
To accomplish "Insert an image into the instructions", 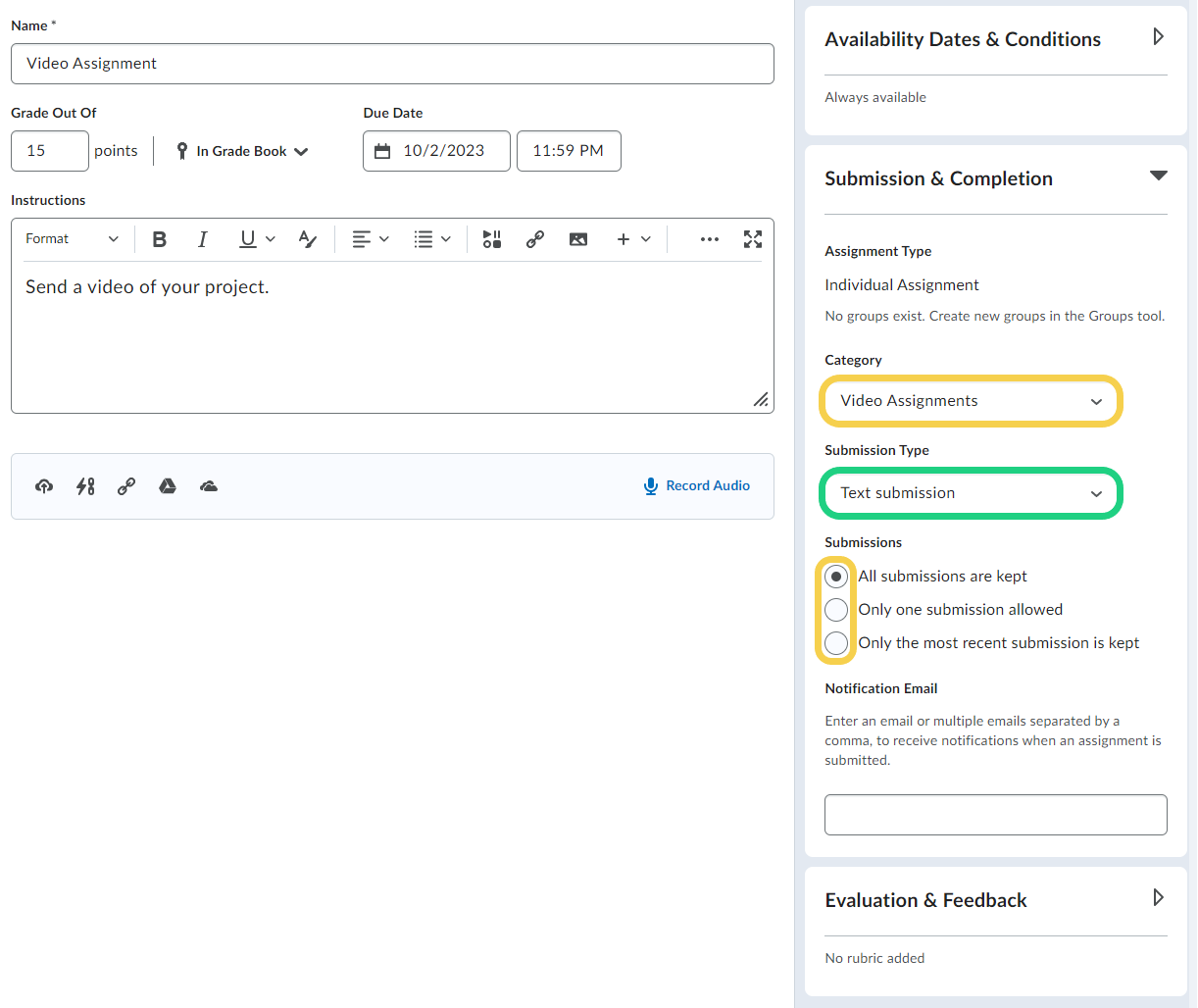I will pyautogui.click(x=578, y=239).
